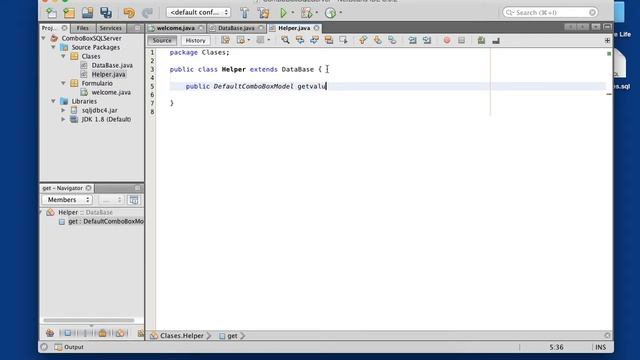This screenshot has width=640, height=360.
Task: Open the Debug Project dropdown arrow
Action: [317, 13]
